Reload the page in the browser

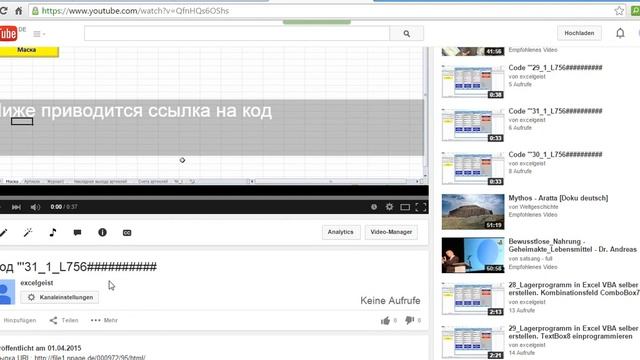point(4,11)
